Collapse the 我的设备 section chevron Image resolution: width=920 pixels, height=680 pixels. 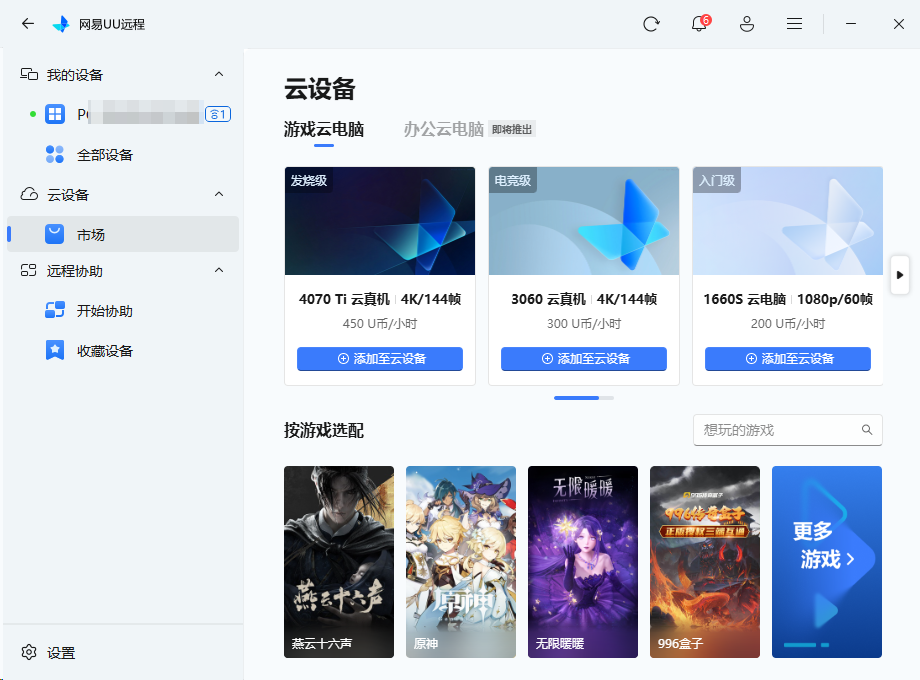point(219,75)
